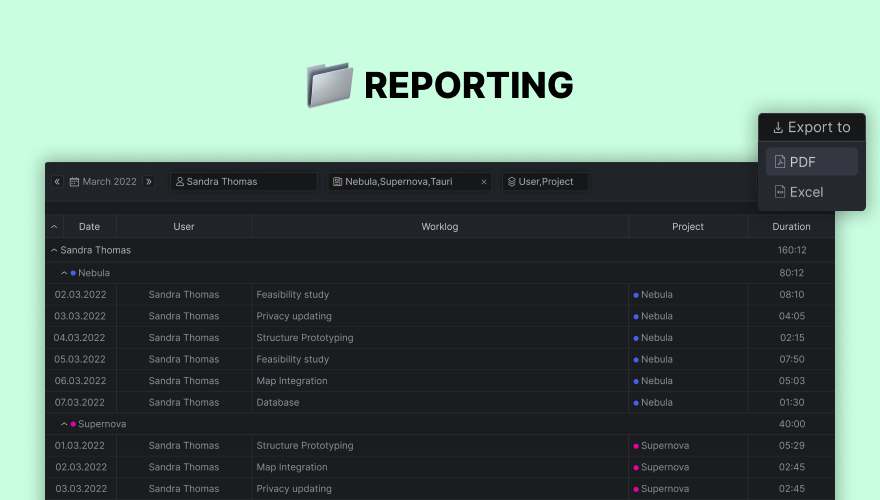The image size is (880, 500).
Task: Click the Excel file icon
Action: pos(780,192)
